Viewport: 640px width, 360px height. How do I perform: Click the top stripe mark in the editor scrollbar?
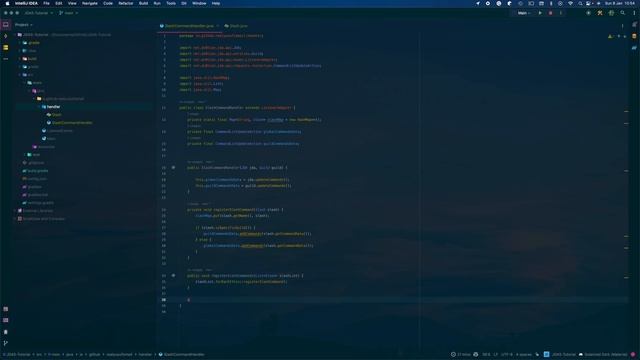[x=626, y=111]
